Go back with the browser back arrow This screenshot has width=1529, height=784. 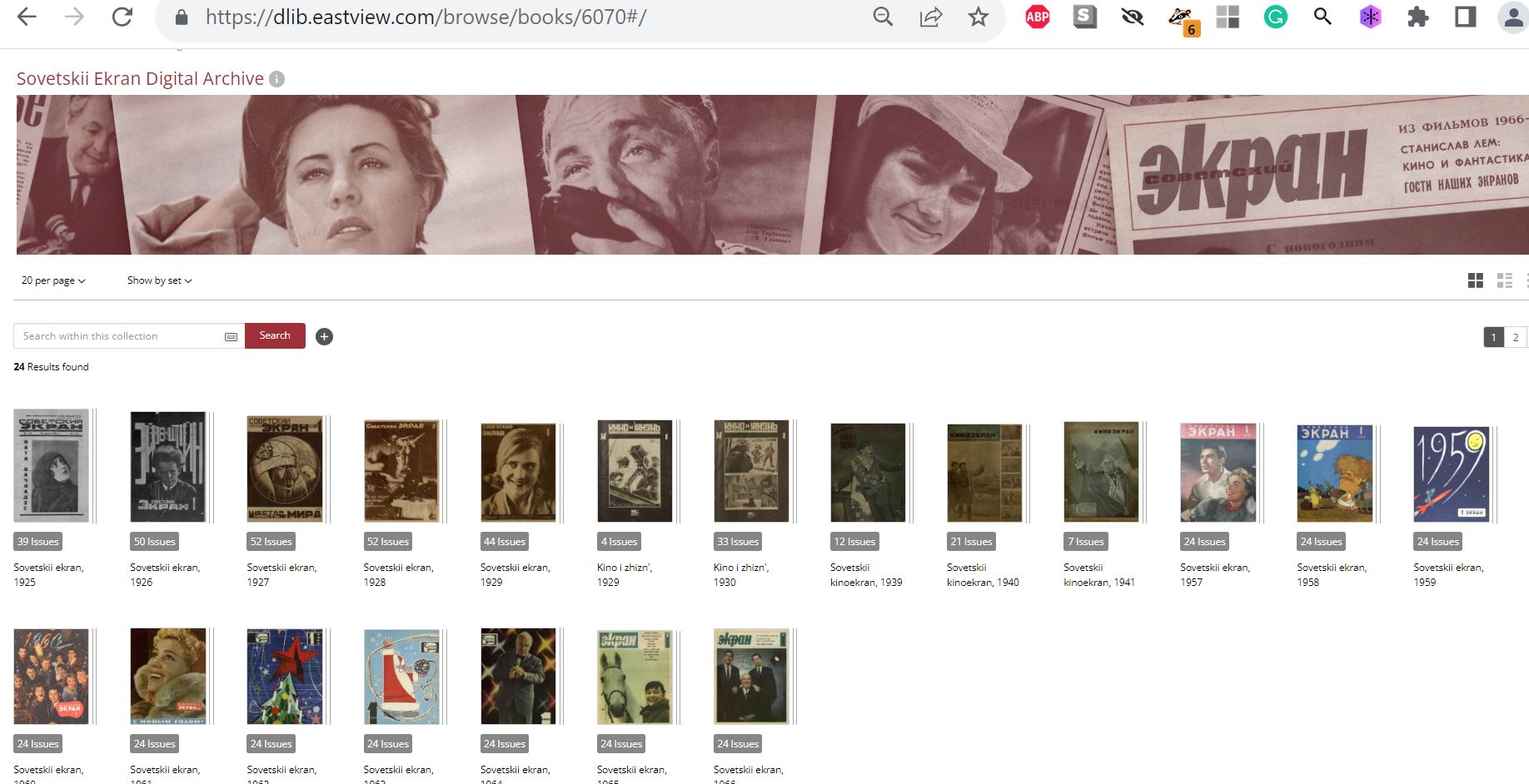click(x=27, y=17)
